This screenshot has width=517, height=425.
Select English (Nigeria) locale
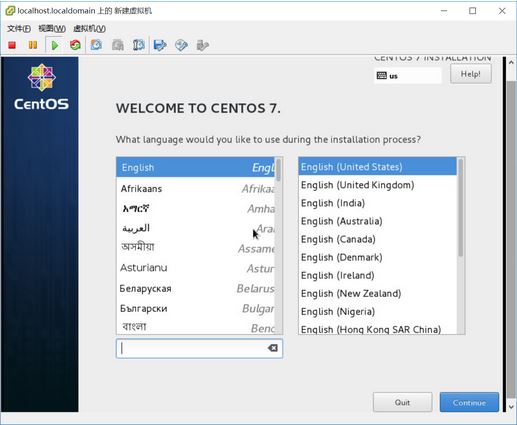(378, 312)
